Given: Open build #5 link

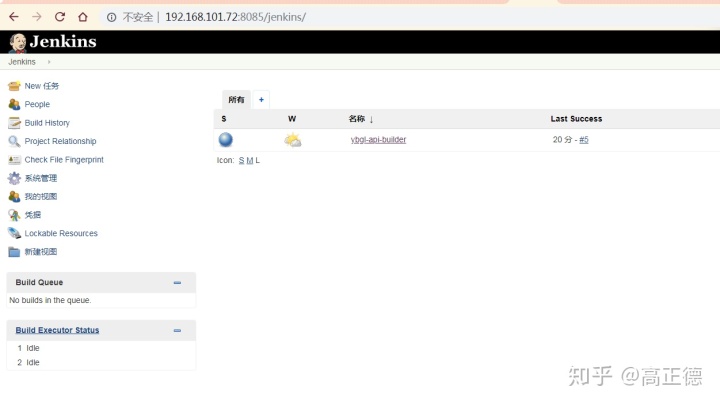Looking at the screenshot, I should [584, 140].
